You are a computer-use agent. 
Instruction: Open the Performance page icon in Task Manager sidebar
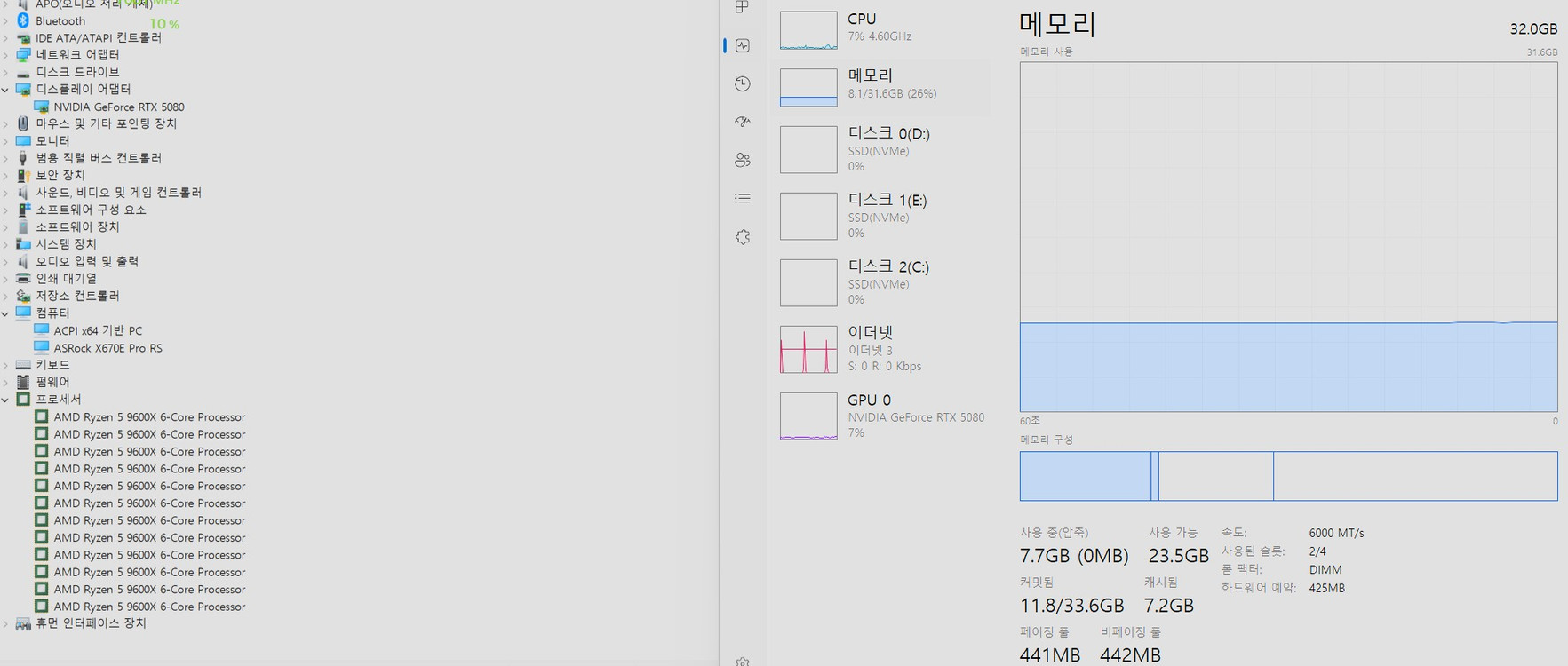[743, 45]
